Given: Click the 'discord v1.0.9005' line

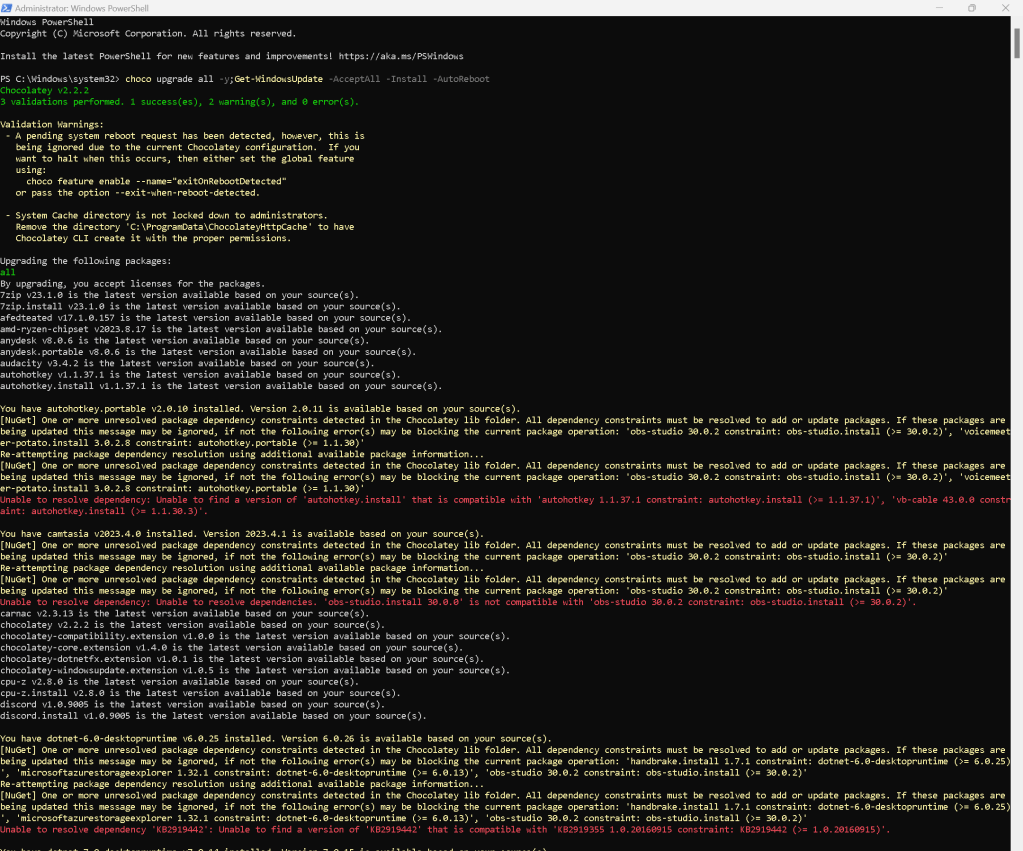Looking at the screenshot, I should click(x=192, y=705).
